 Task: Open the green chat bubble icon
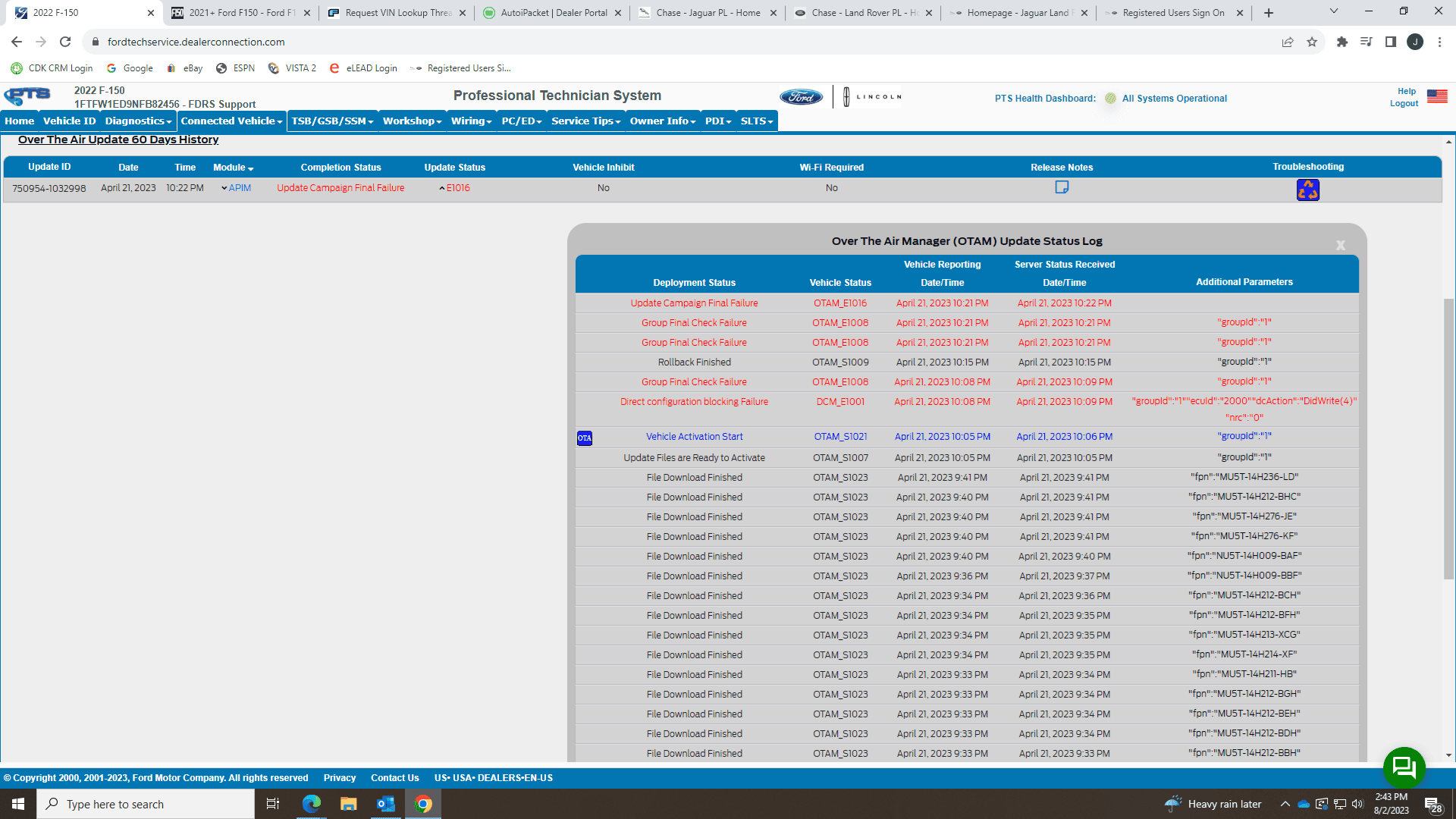coord(1404,767)
